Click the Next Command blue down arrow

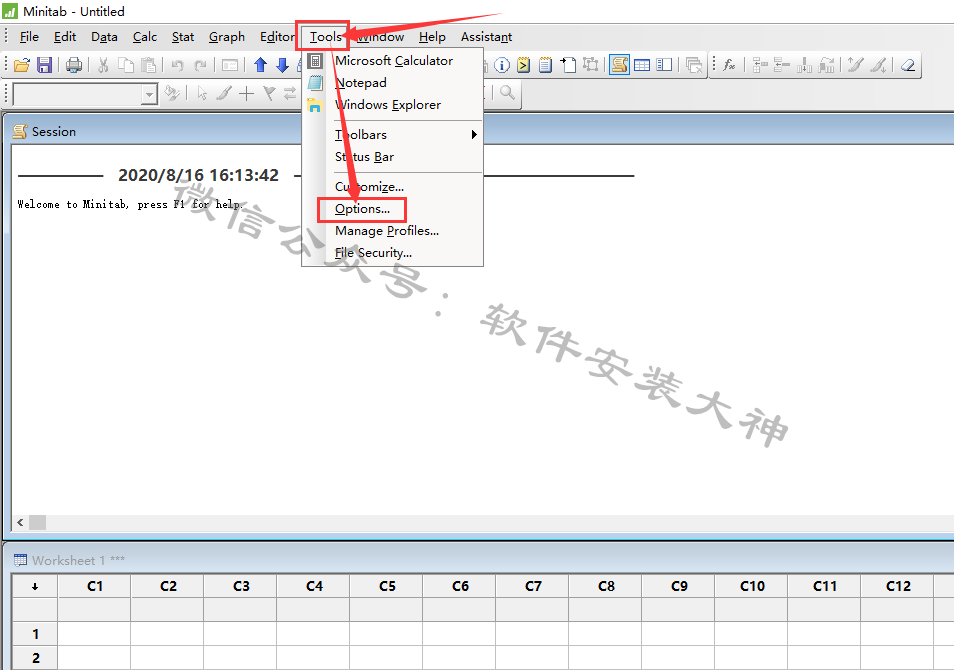282,65
